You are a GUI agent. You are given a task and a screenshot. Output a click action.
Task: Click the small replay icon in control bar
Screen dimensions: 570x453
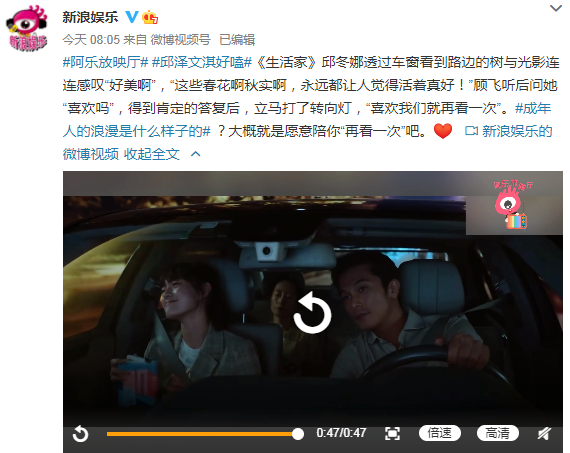(80, 434)
